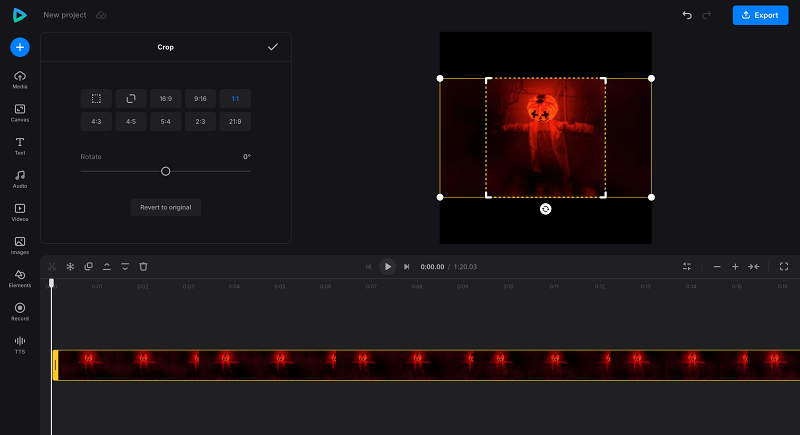Image resolution: width=800 pixels, height=435 pixels.
Task: Click the Rotate slider handle
Action: pos(166,171)
